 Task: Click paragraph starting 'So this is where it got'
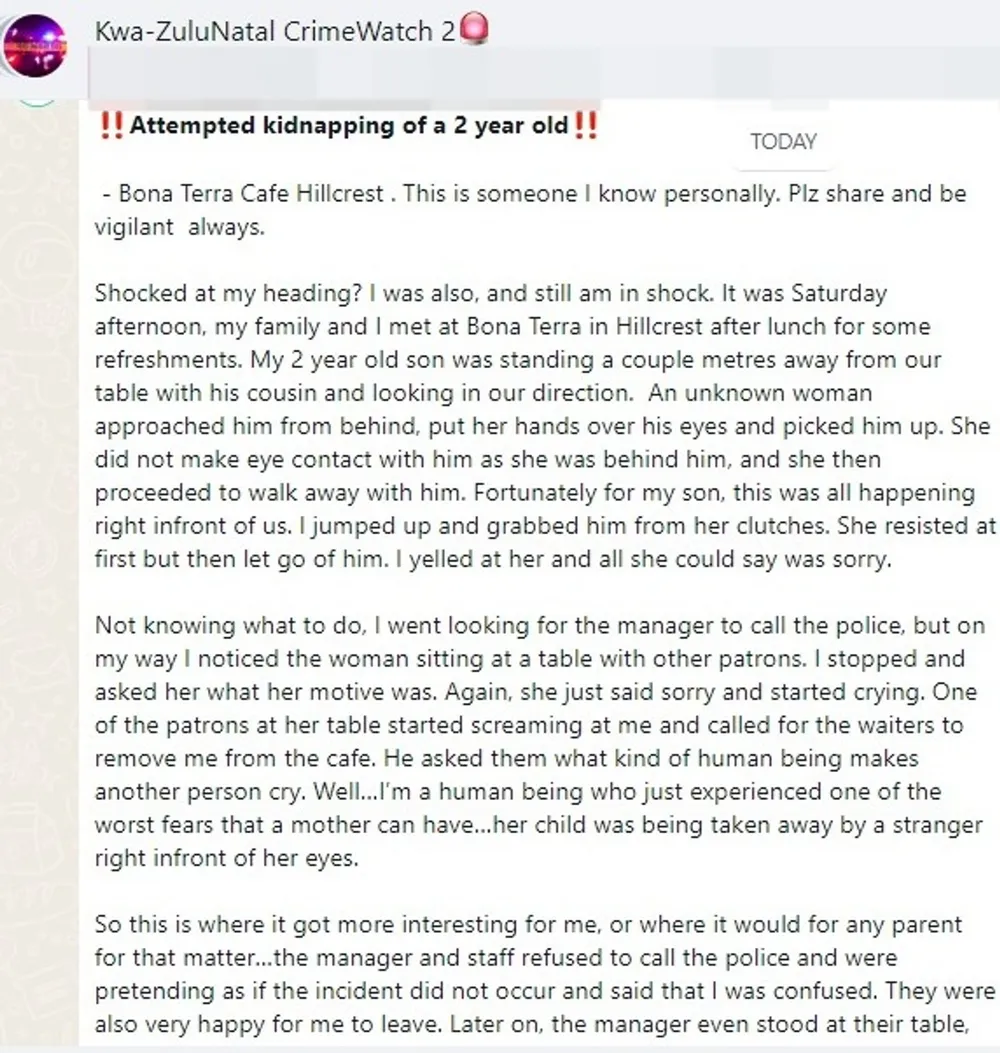coord(545,974)
